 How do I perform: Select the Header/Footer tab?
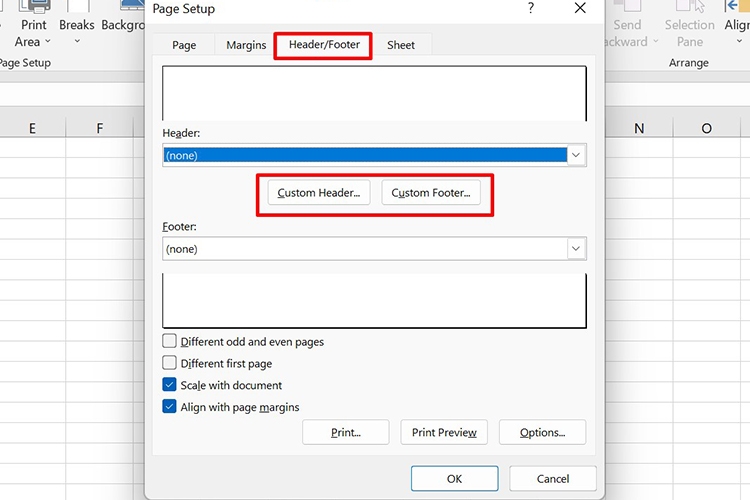click(x=324, y=45)
